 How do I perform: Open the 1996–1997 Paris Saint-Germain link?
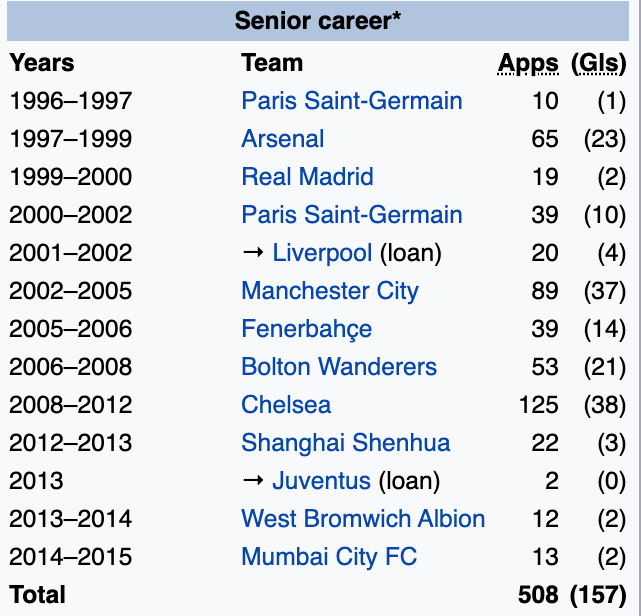point(351,101)
